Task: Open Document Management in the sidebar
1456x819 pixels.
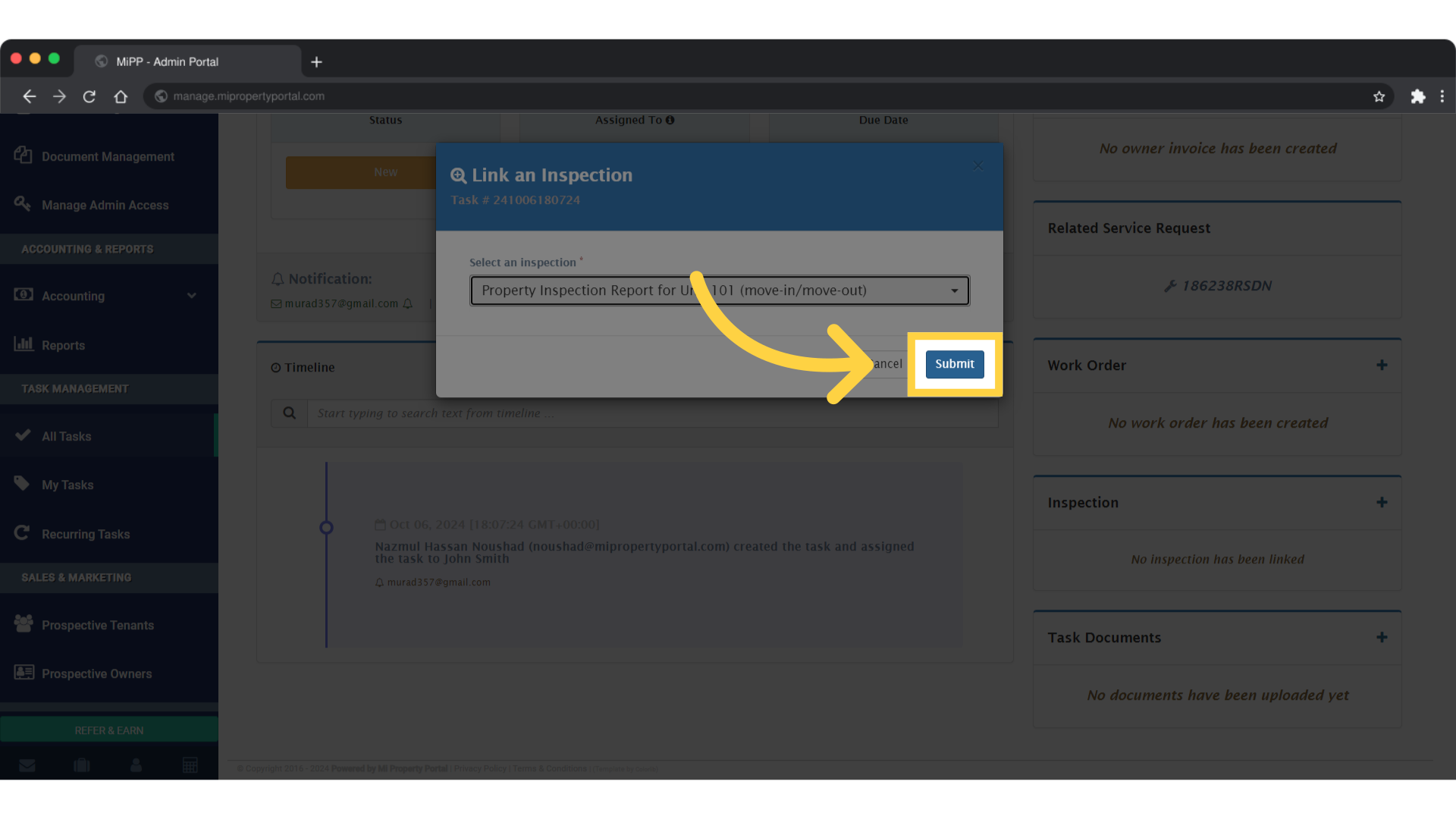Action: tap(109, 156)
